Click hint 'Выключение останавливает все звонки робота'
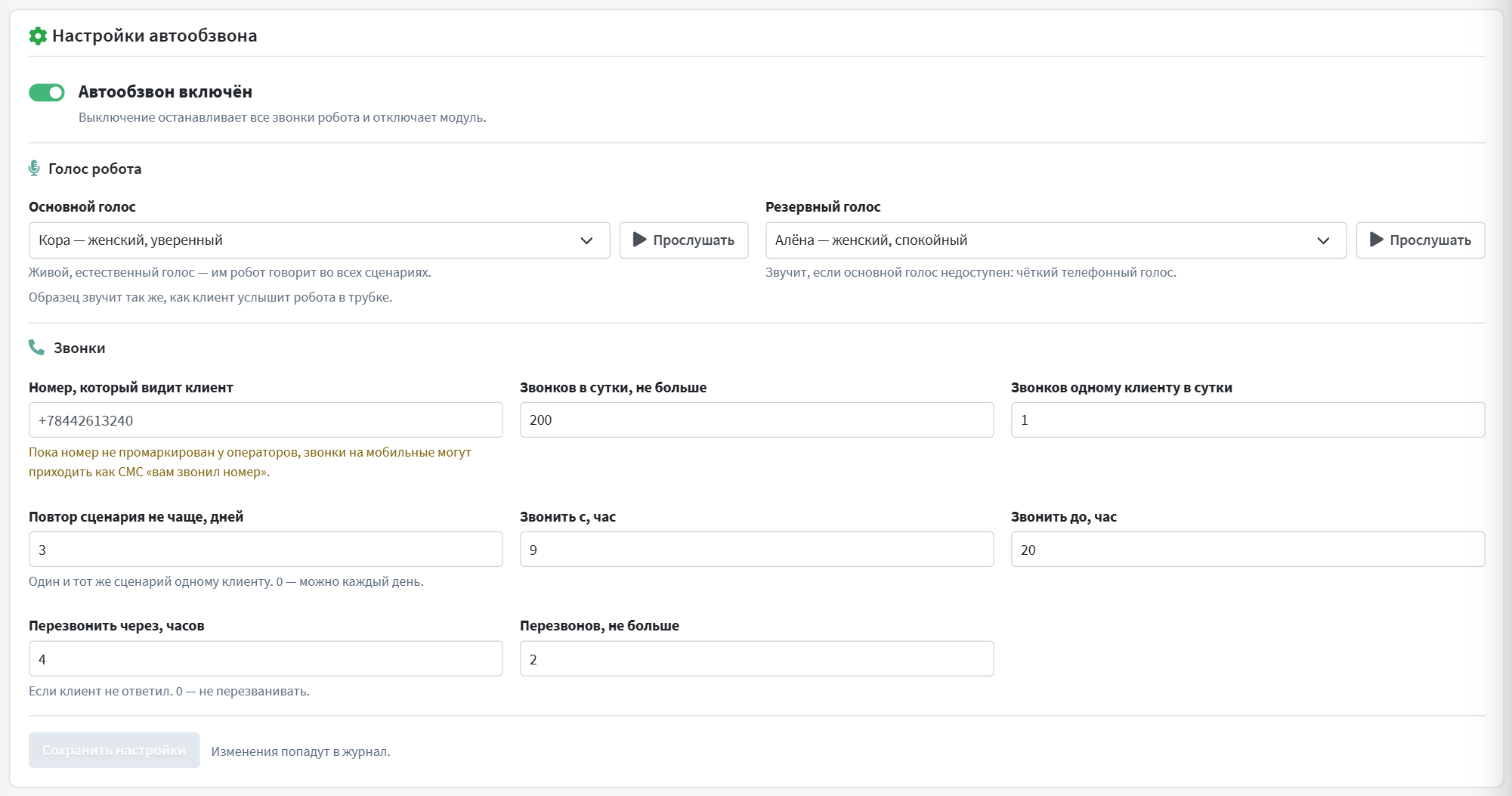 pos(283,117)
